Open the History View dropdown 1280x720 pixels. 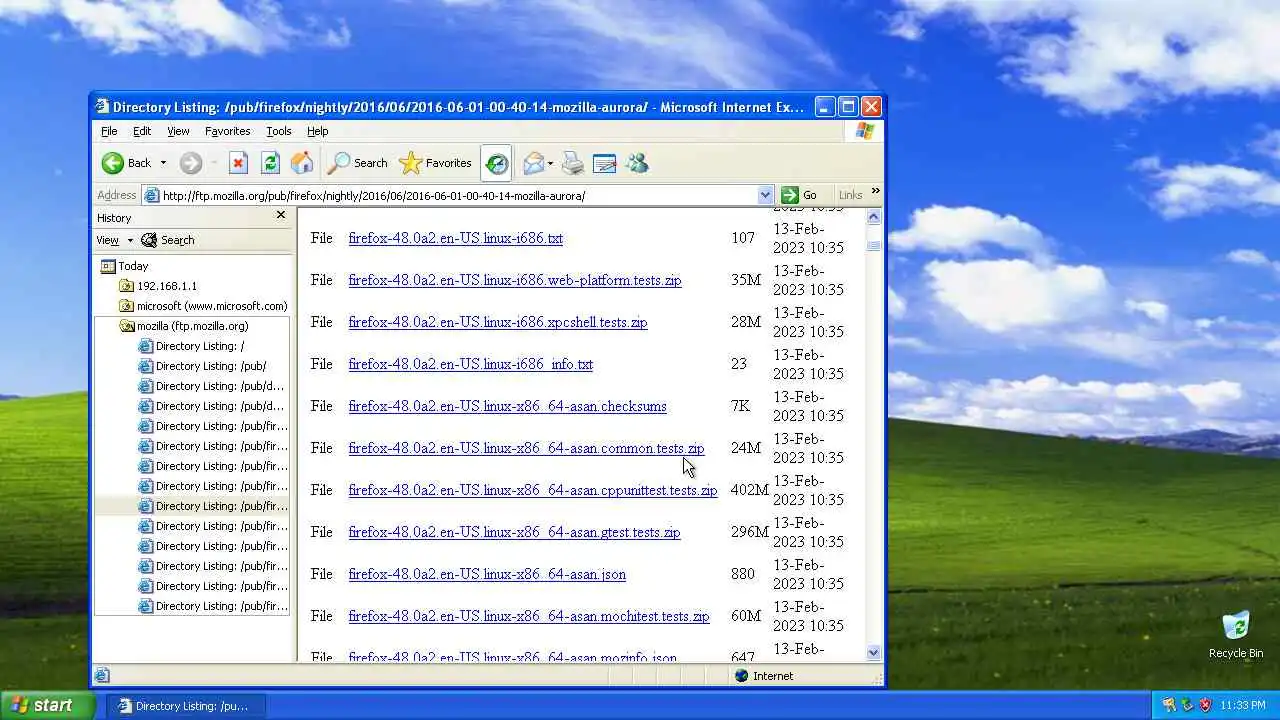click(x=114, y=240)
